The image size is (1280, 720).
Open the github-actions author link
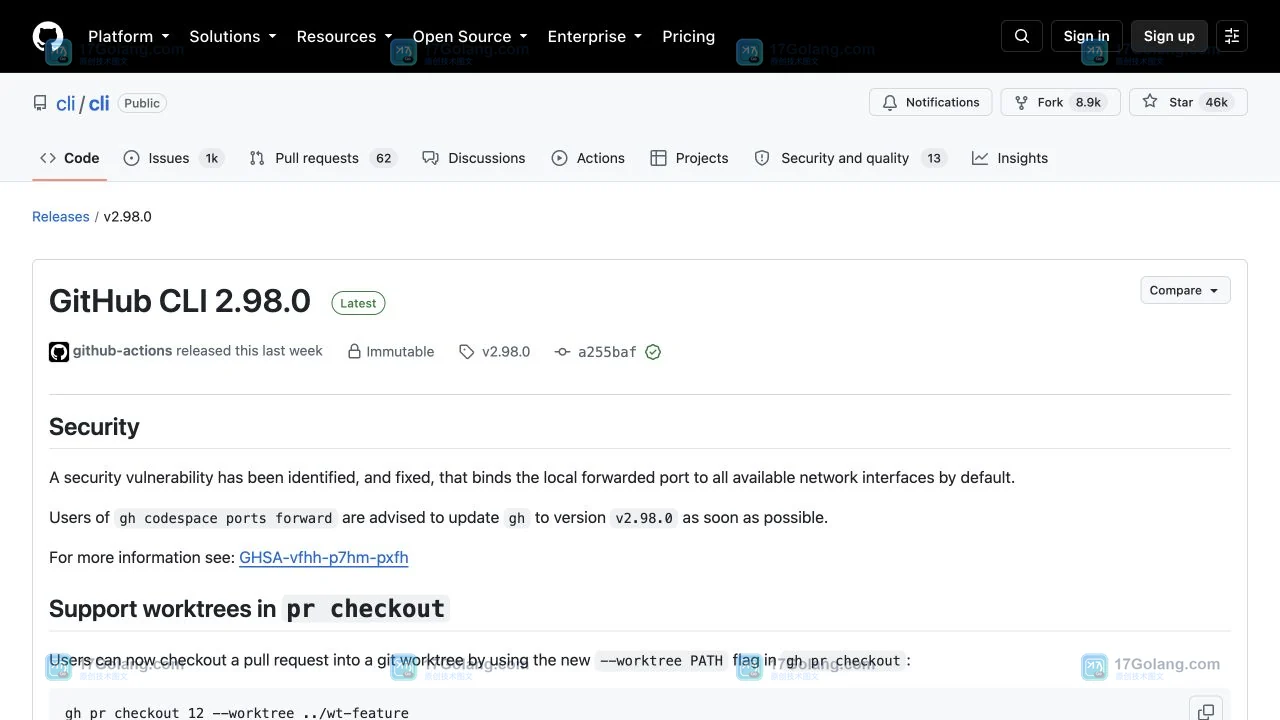click(x=123, y=351)
